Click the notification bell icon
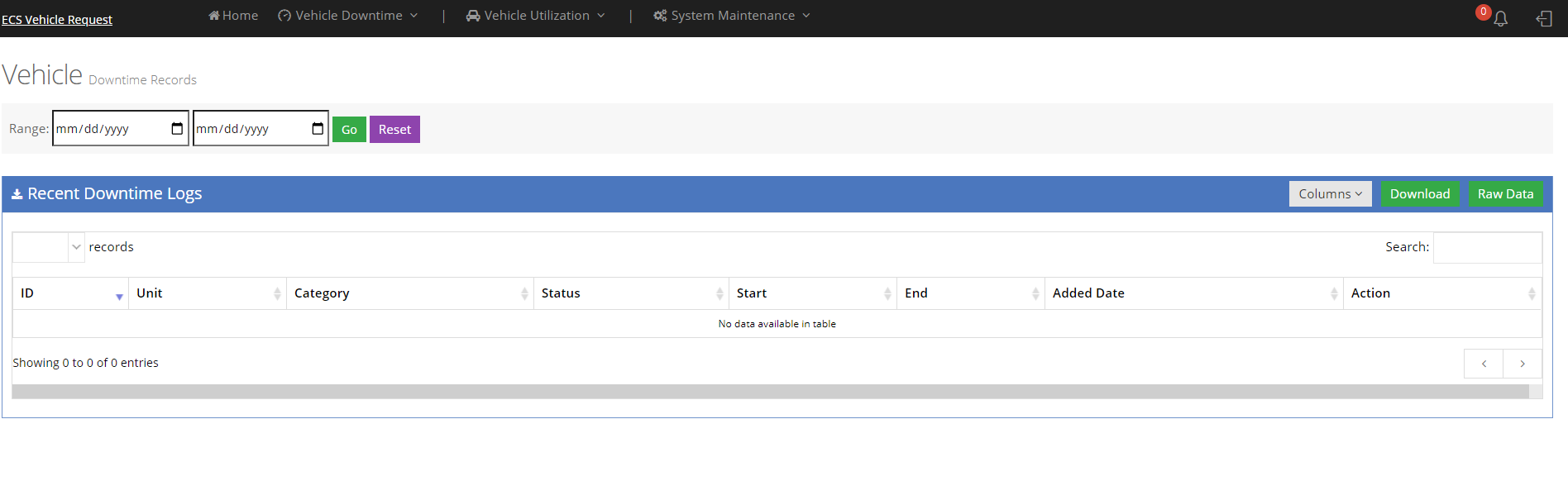1568x500 pixels. coord(1500,18)
